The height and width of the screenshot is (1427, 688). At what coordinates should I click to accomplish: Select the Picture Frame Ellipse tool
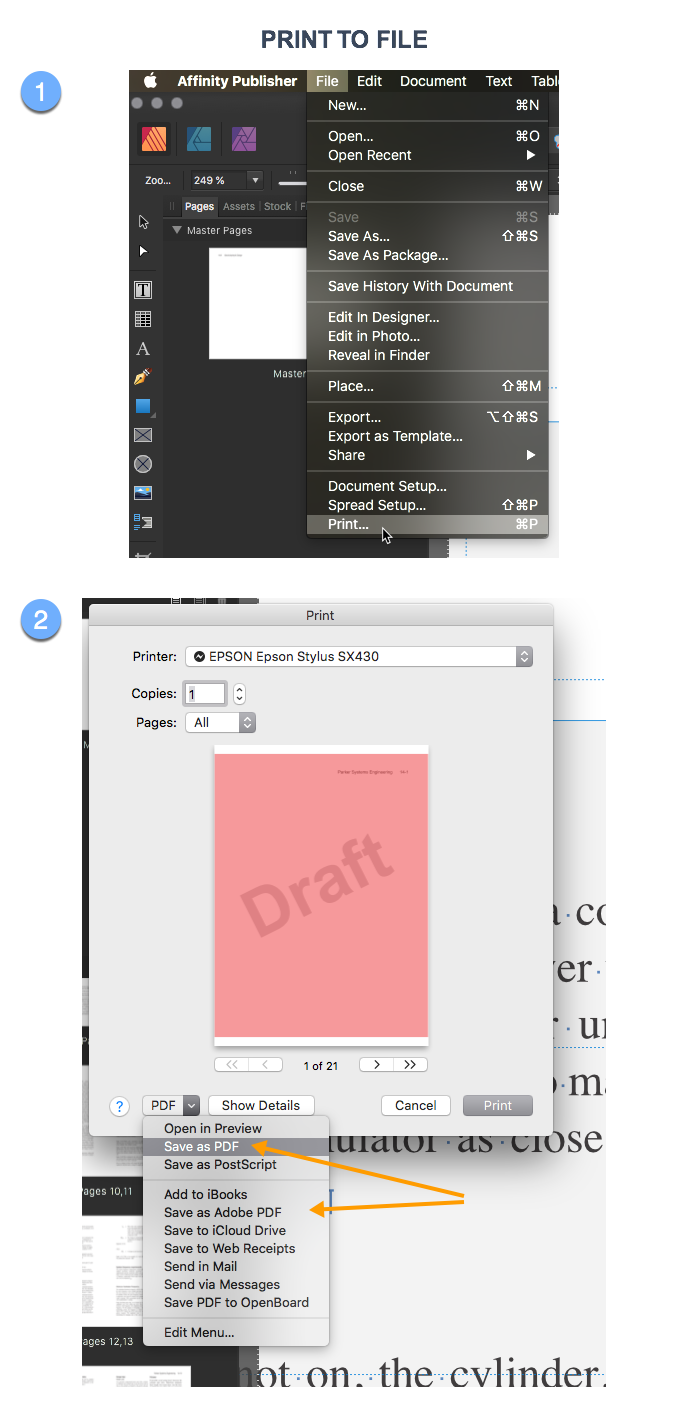[143, 464]
